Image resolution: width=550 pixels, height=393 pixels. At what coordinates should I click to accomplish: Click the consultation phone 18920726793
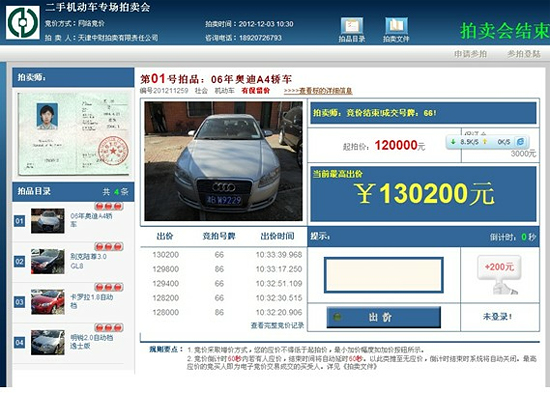coord(260,38)
